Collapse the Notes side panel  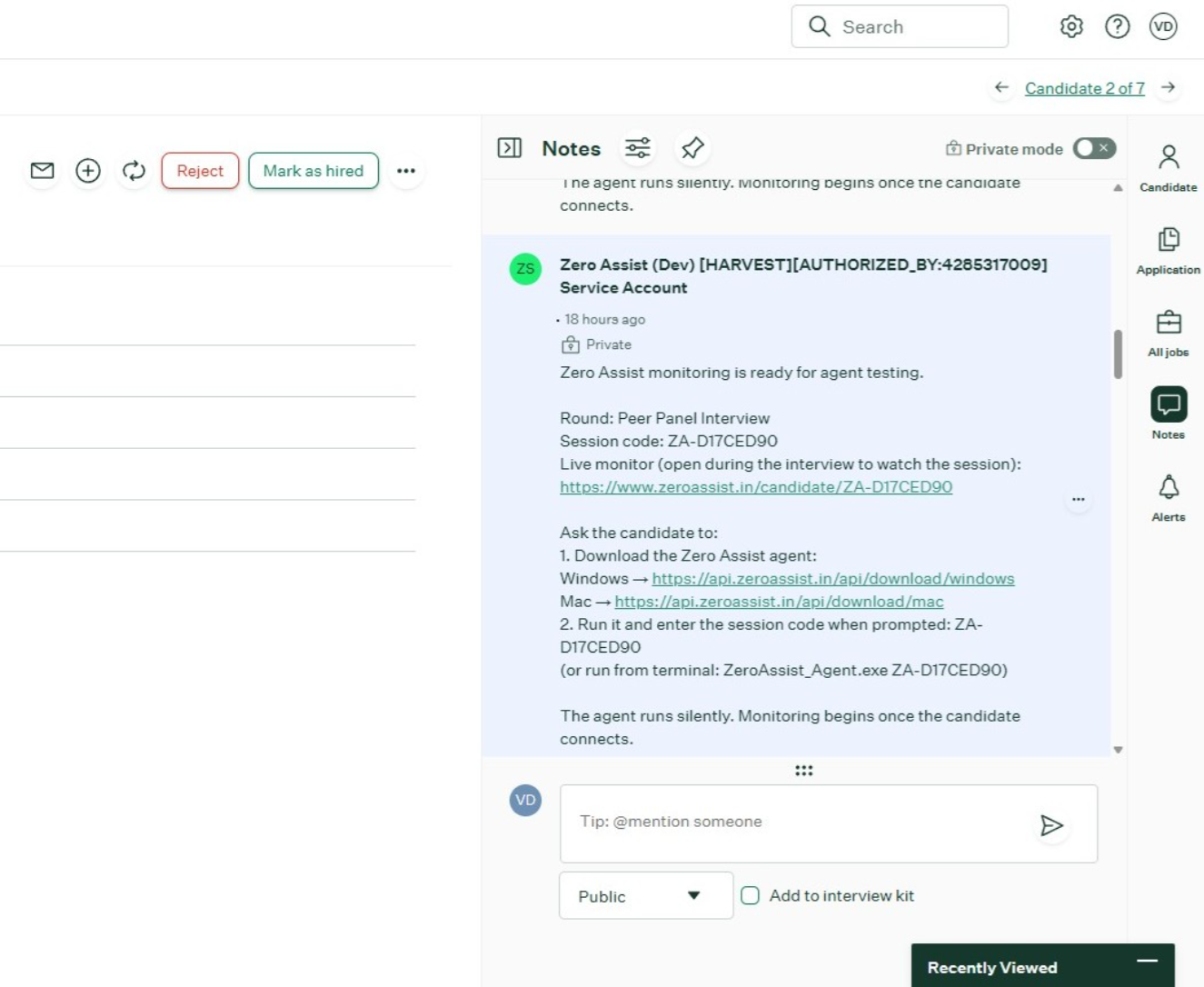(x=510, y=148)
